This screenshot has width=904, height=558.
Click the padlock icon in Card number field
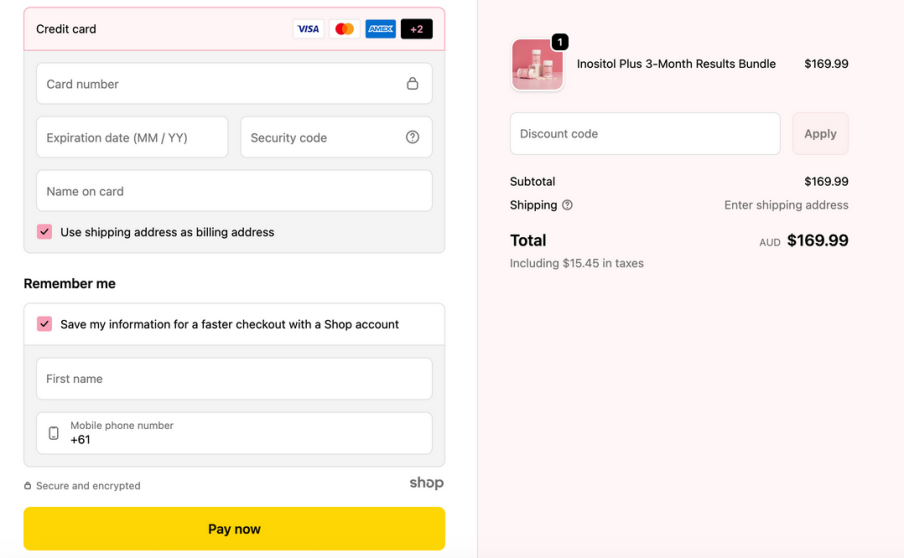pyautogui.click(x=412, y=84)
